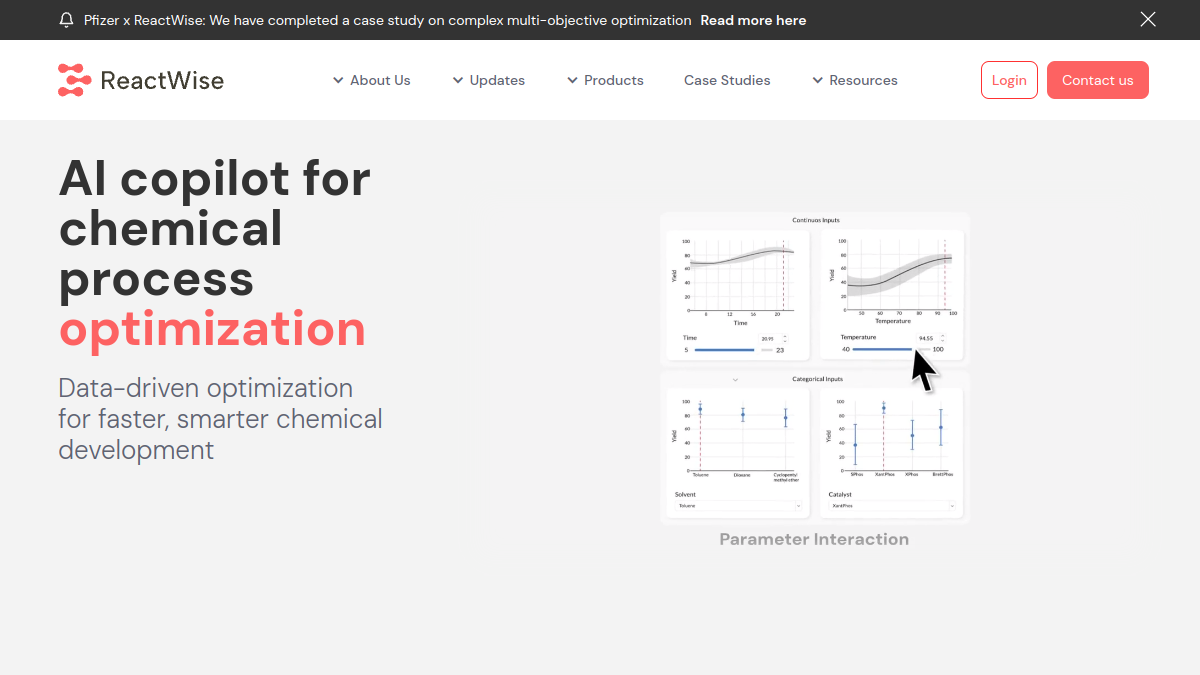Show the Resources dropdown

tap(855, 80)
